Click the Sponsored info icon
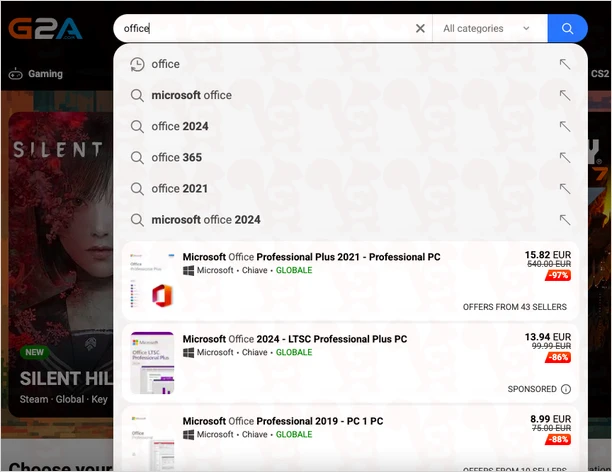Image resolution: width=612 pixels, height=472 pixels. 566,389
